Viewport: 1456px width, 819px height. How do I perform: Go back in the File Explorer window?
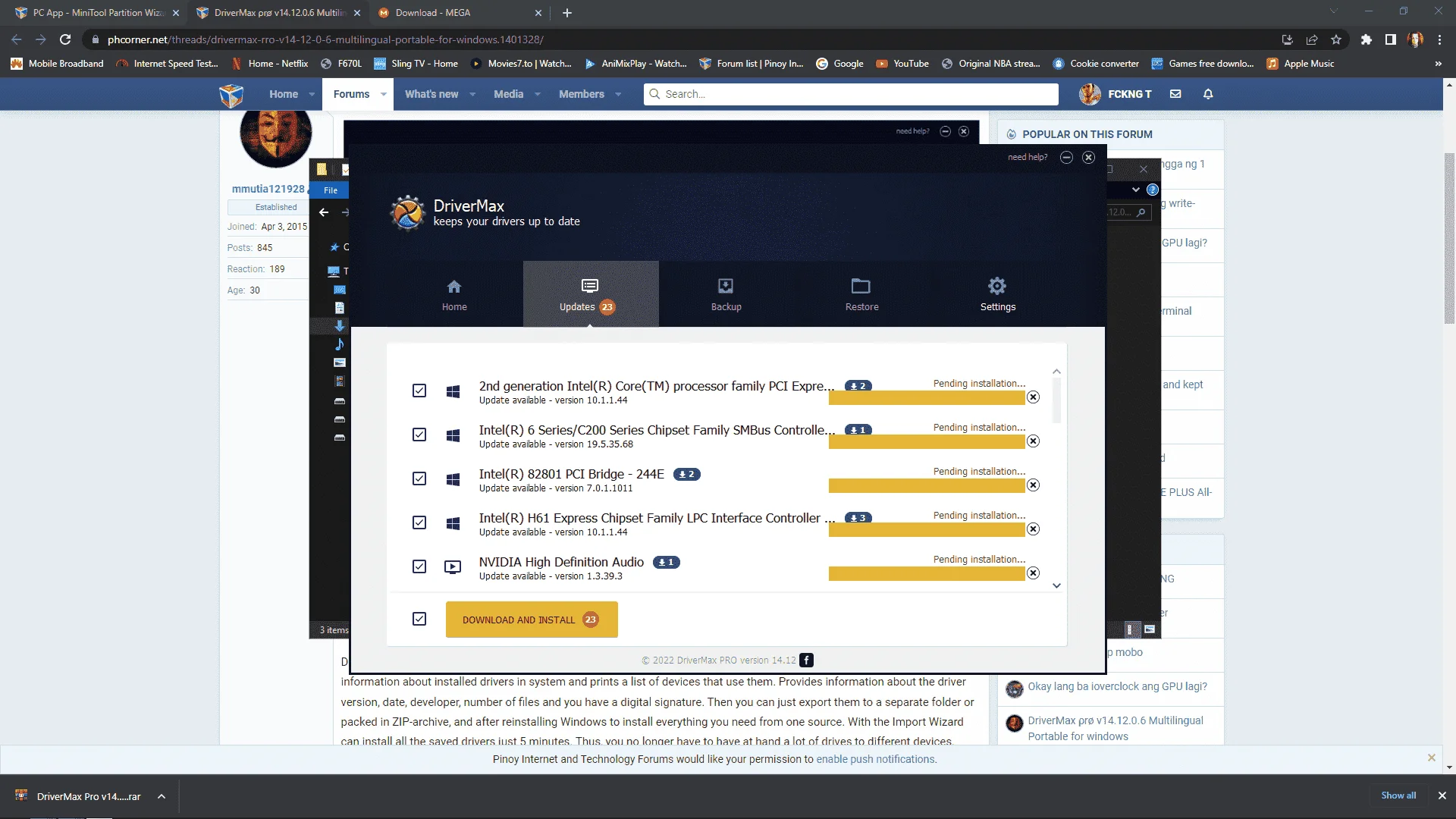[x=324, y=212]
